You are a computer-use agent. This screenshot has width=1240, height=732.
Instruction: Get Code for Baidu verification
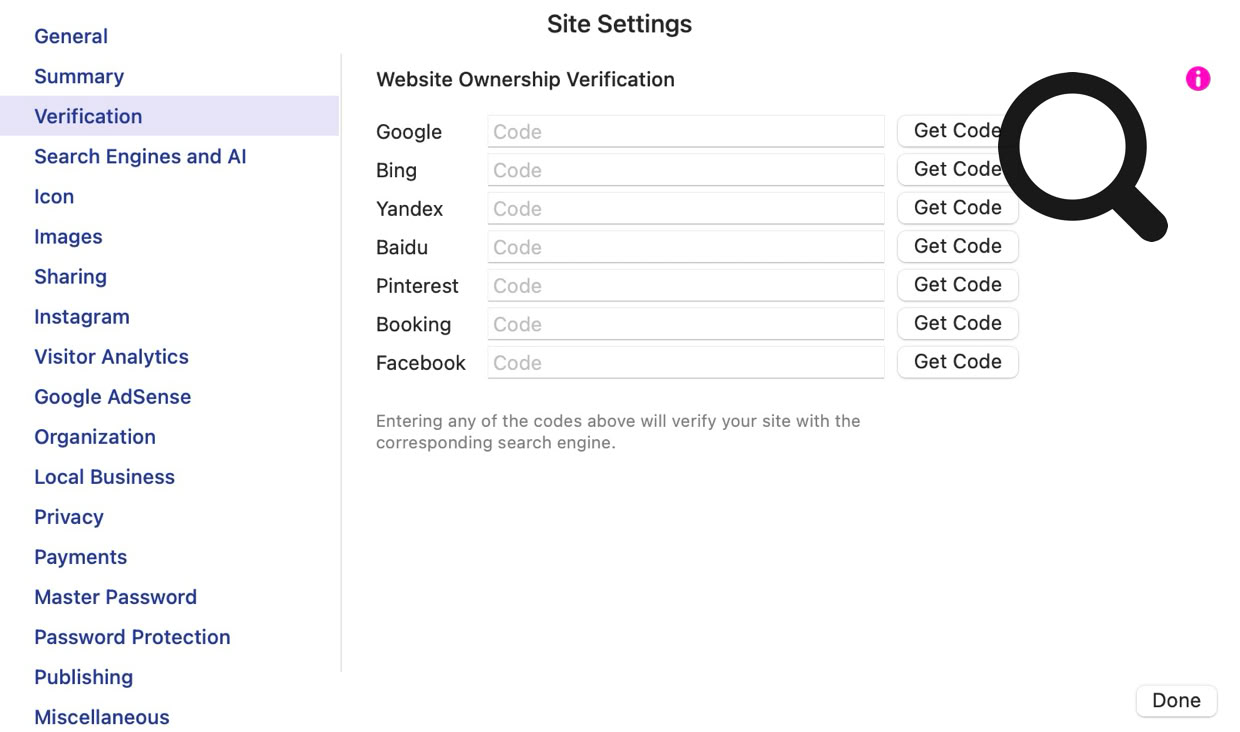tap(957, 246)
